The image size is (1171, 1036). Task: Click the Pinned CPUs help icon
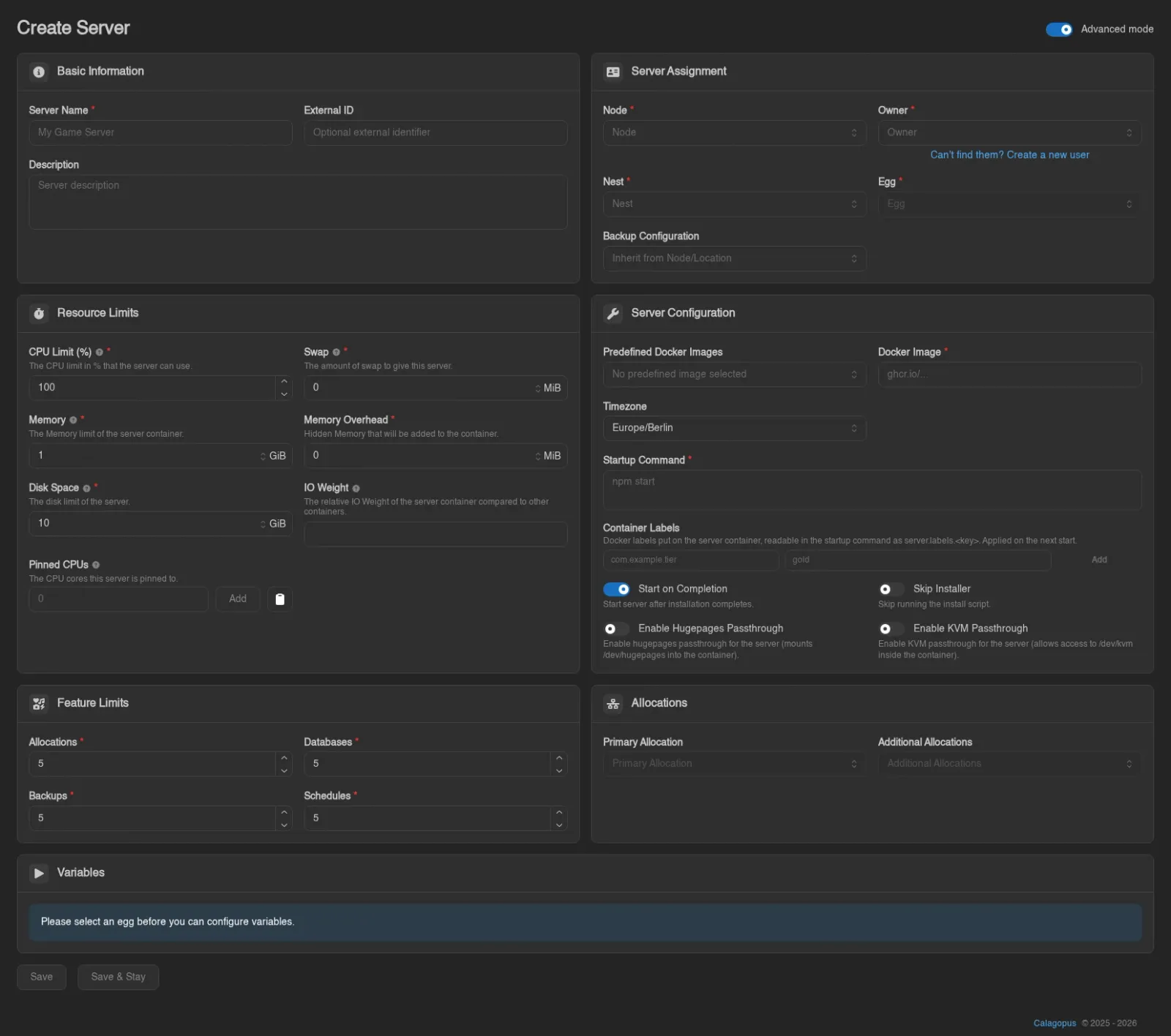click(96, 565)
